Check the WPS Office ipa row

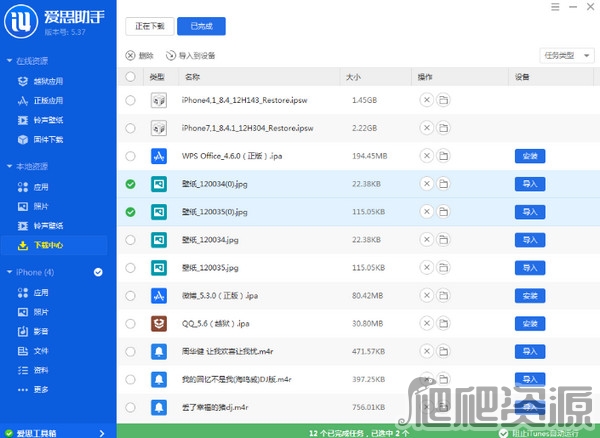point(130,156)
